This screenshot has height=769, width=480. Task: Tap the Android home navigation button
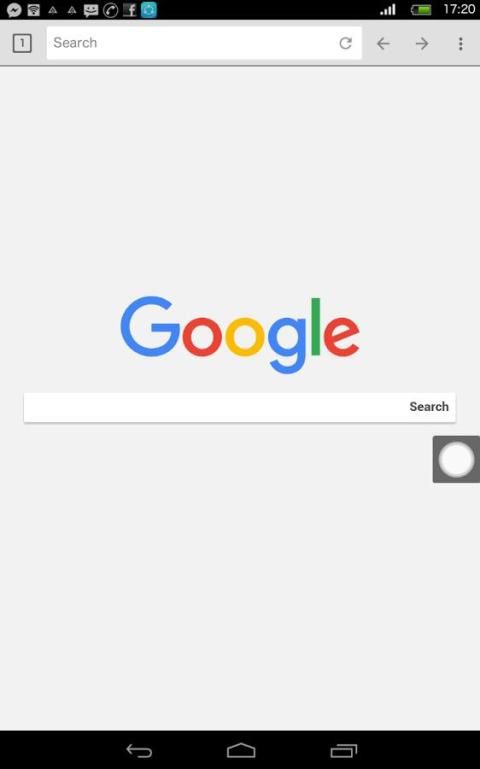pos(241,750)
